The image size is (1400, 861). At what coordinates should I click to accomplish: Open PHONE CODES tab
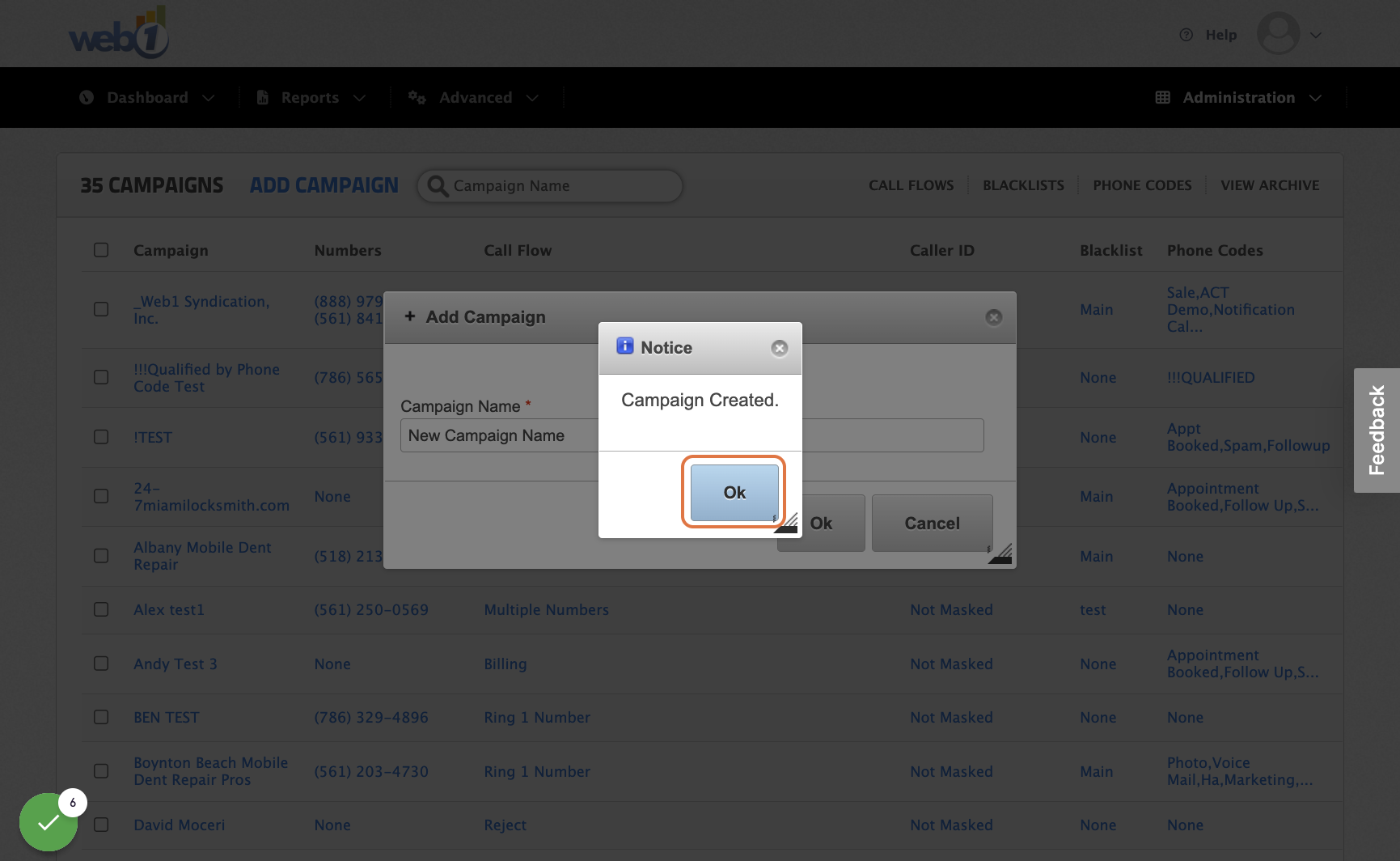coord(1142,185)
